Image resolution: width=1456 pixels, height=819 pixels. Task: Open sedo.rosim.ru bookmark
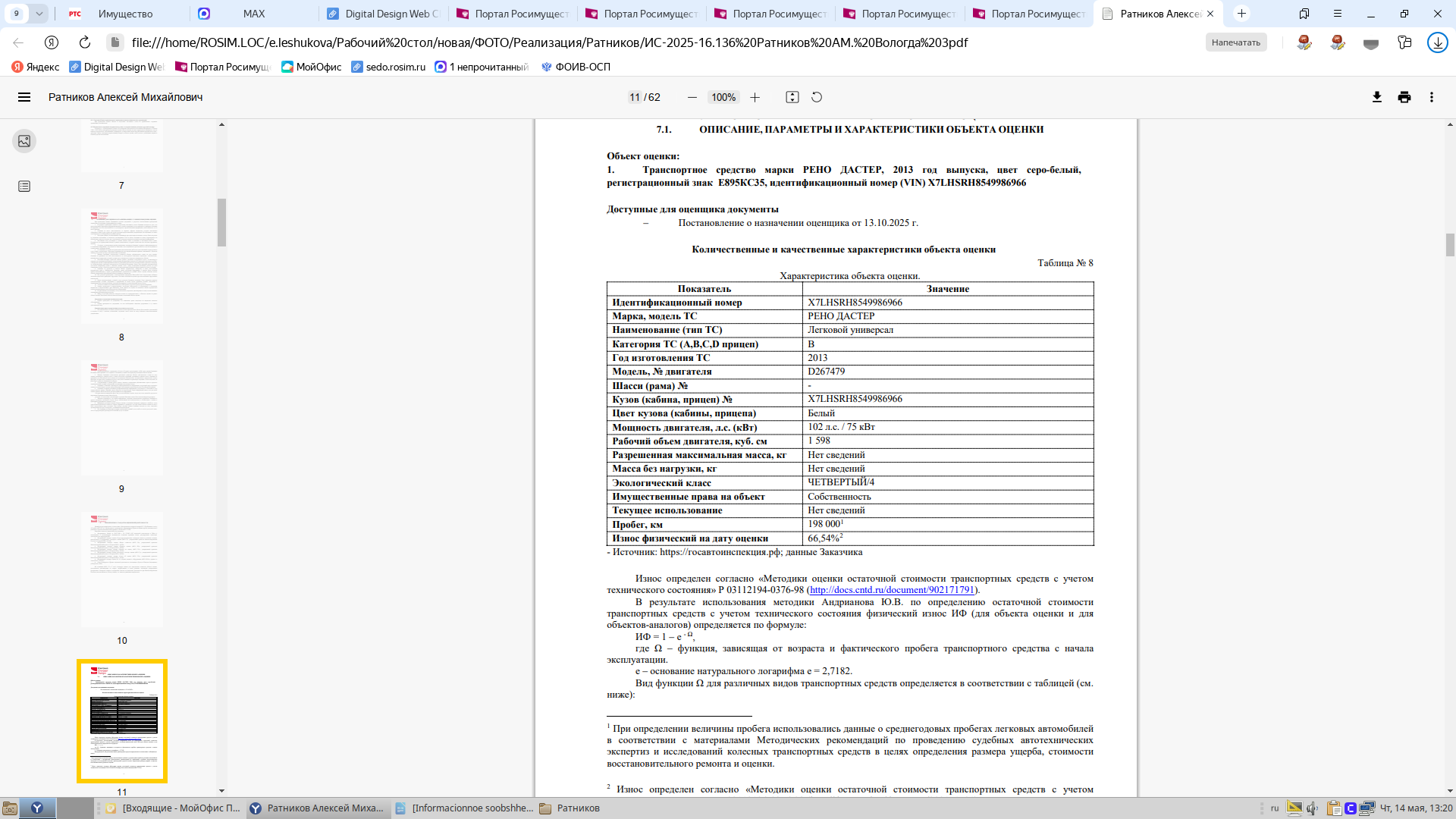pos(388,67)
